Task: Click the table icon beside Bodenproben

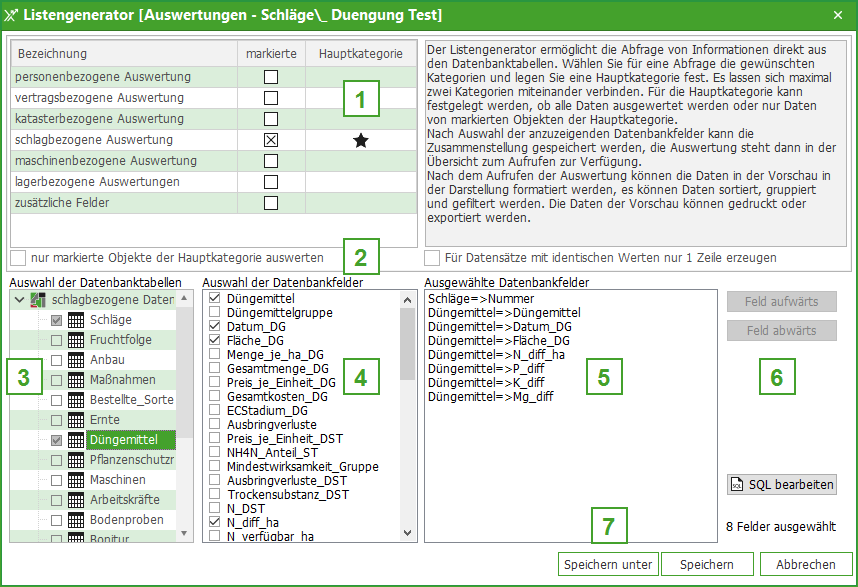Action: coord(76,520)
